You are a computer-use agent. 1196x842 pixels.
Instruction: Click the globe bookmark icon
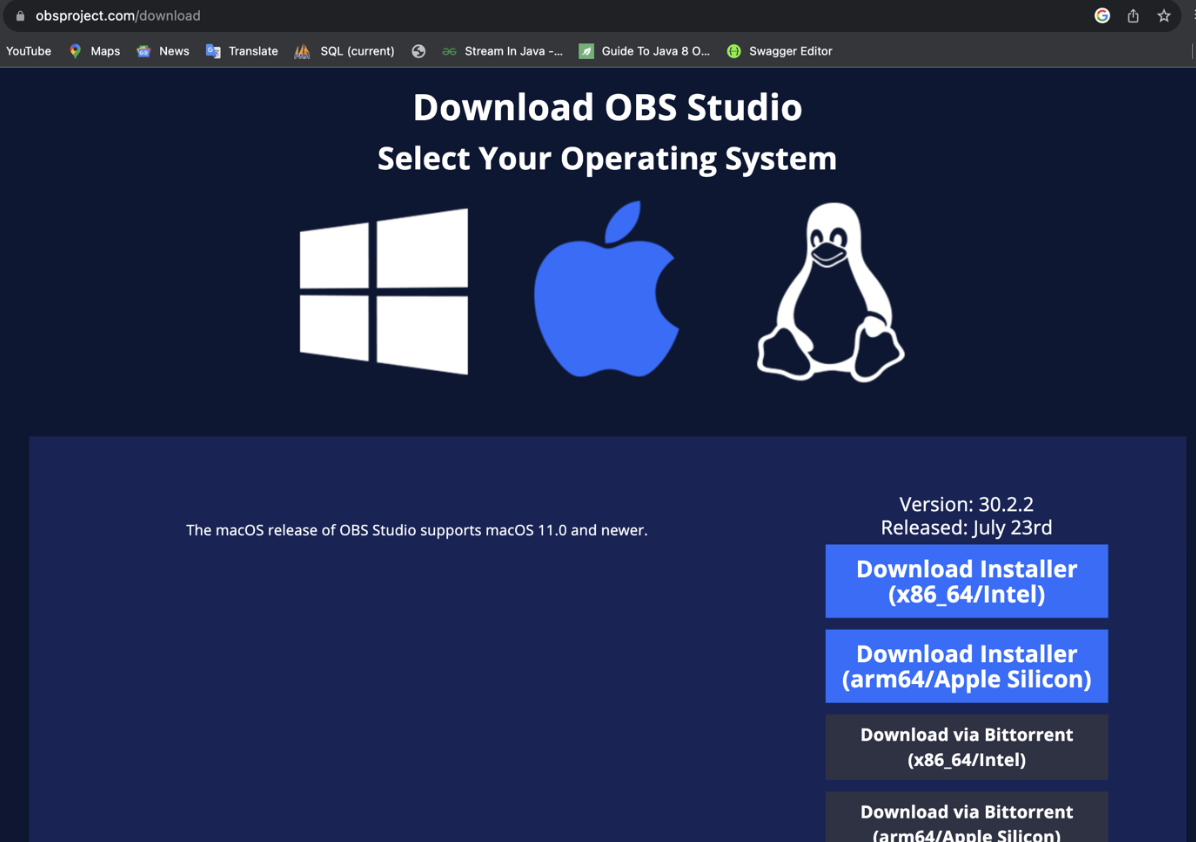point(418,51)
